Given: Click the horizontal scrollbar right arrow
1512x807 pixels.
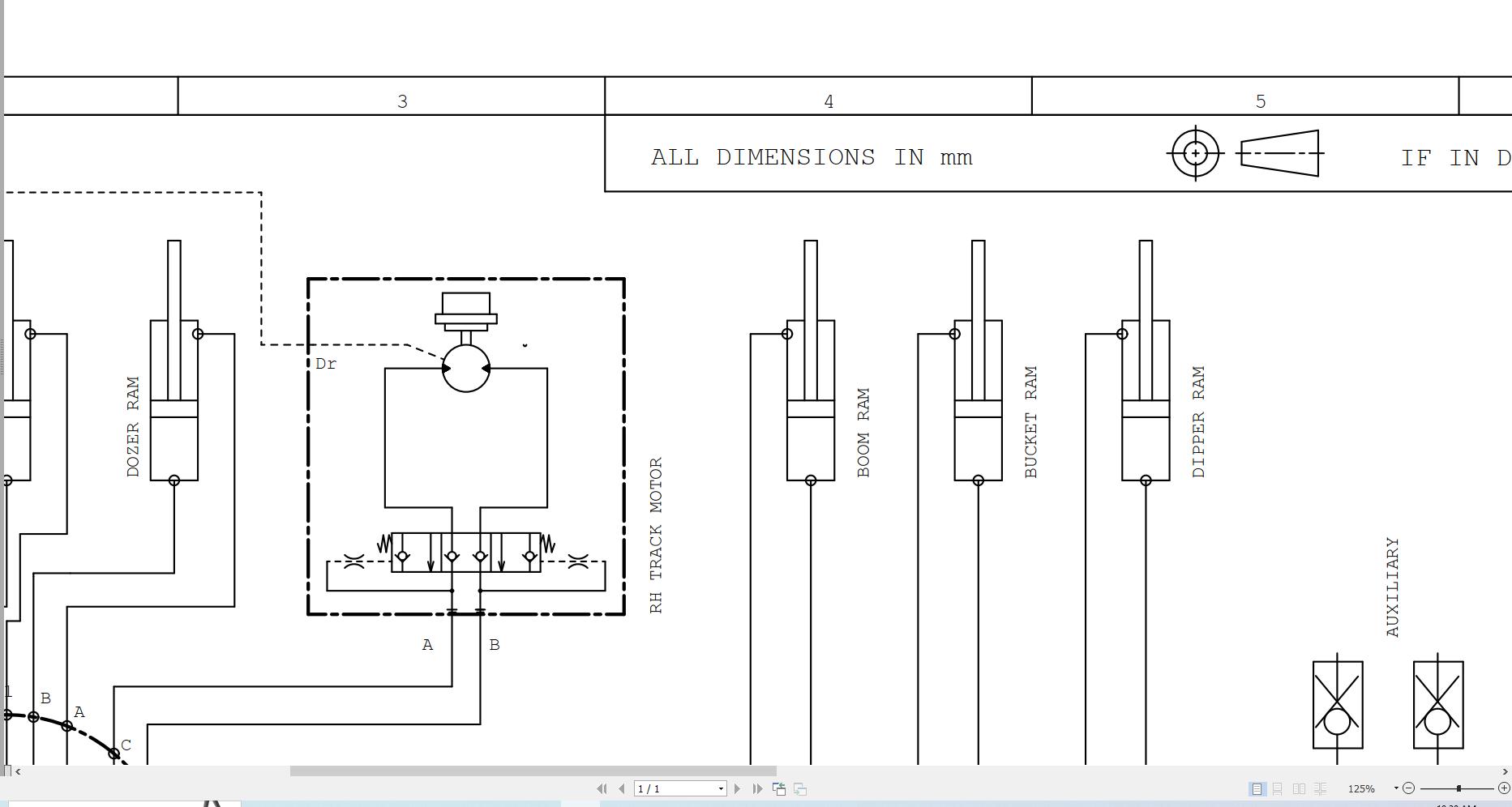Looking at the screenshot, I should click(x=1505, y=771).
